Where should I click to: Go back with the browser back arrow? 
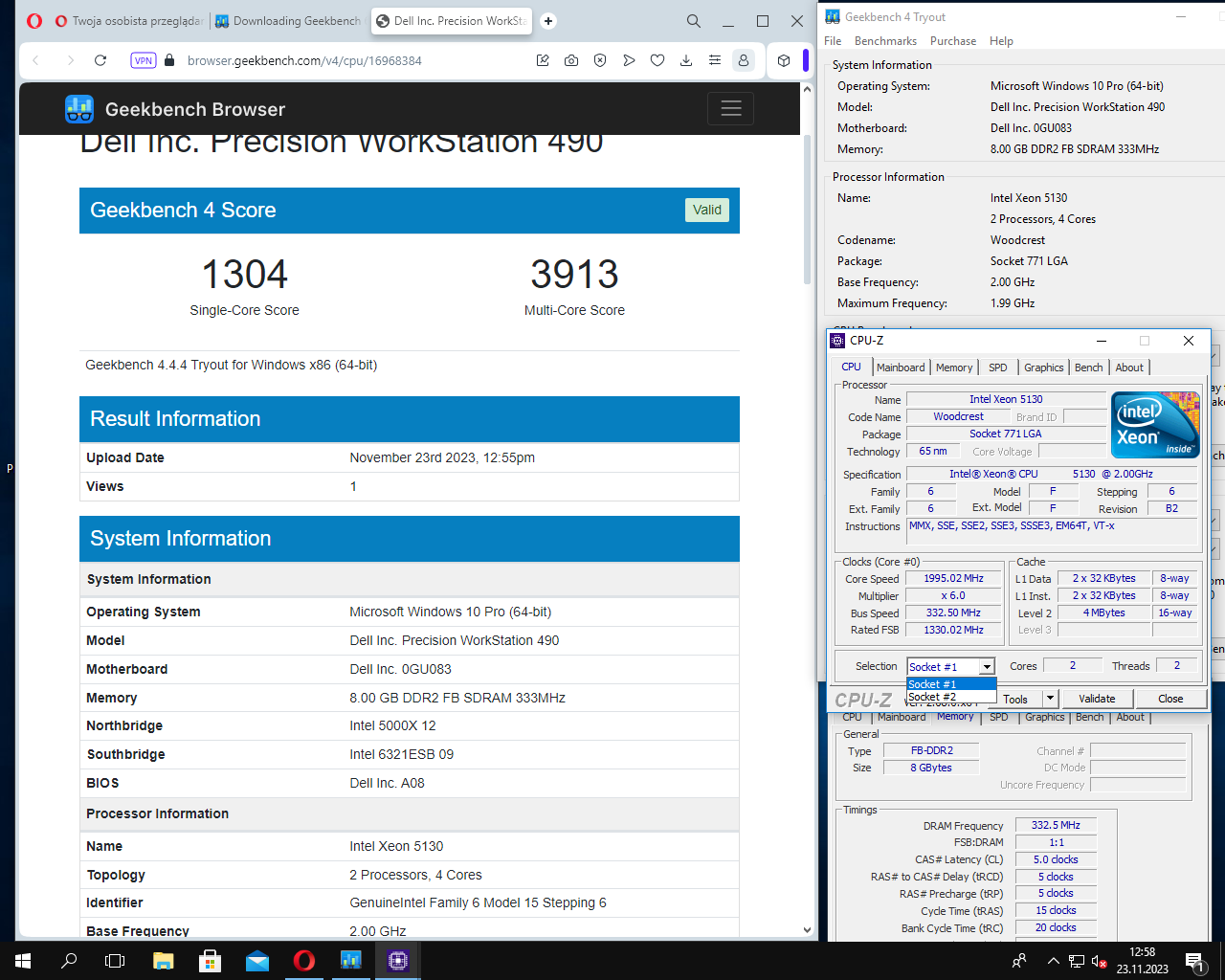(36, 60)
